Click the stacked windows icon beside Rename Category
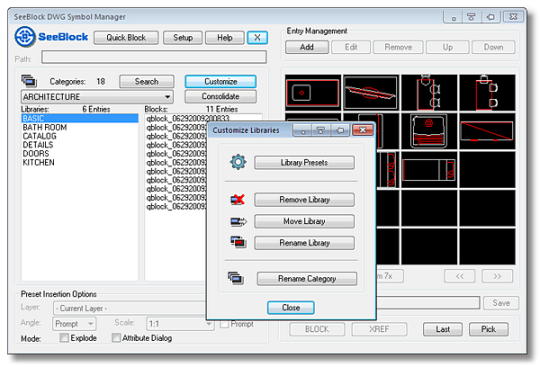This screenshot has height=367, width=540. 236,278
